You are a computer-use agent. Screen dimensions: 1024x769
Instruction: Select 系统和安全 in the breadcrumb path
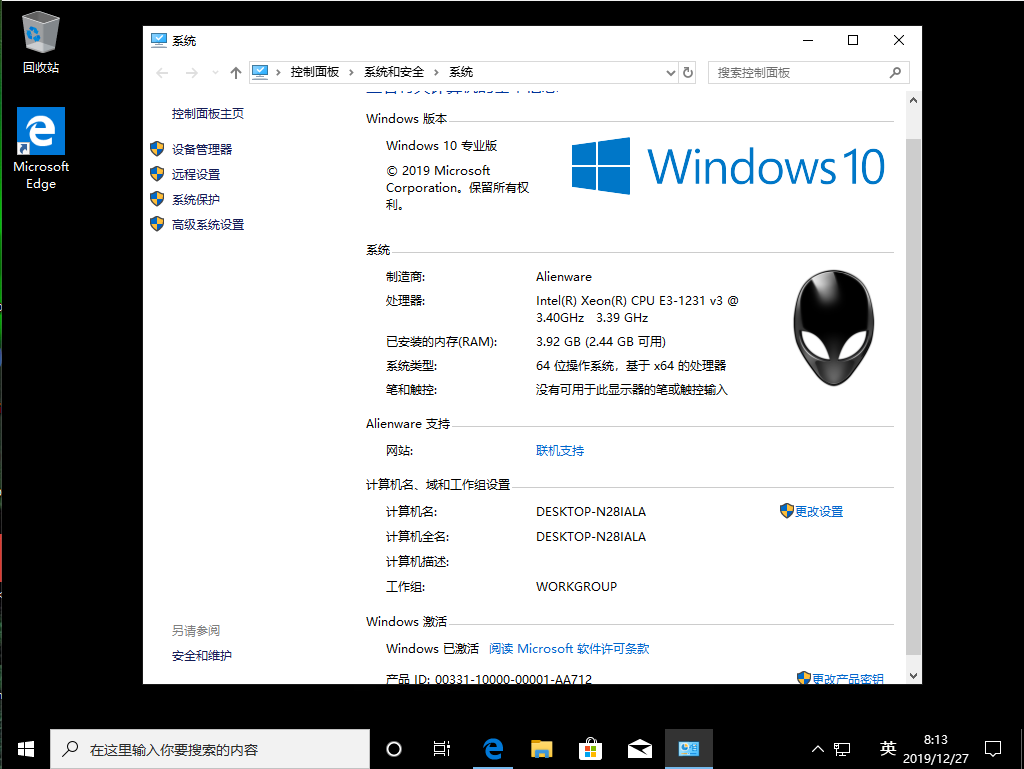point(394,73)
